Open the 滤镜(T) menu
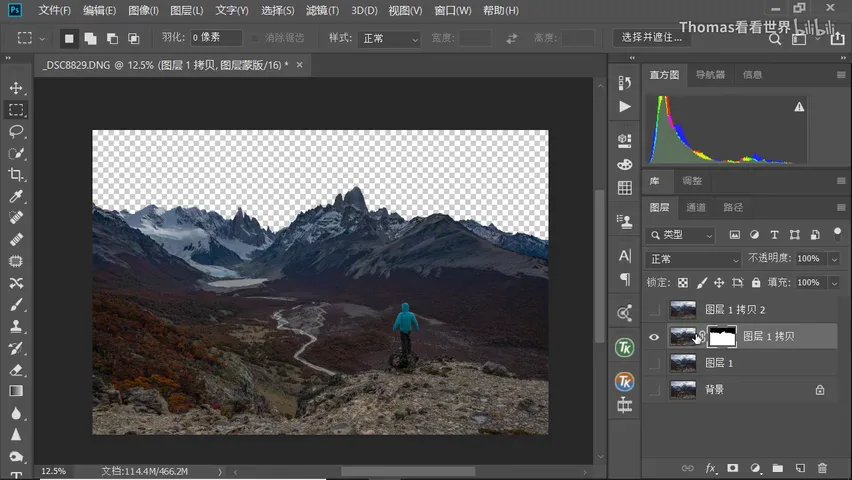 tap(322, 10)
